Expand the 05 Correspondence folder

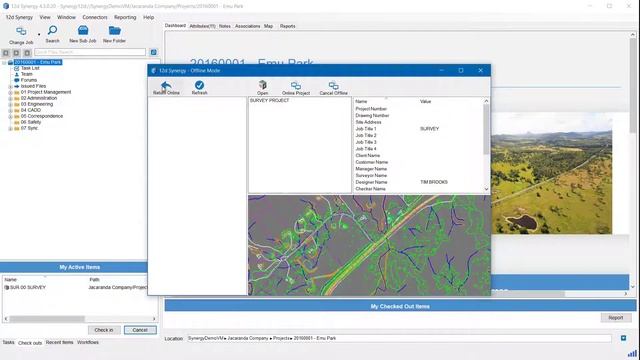(x=11, y=116)
